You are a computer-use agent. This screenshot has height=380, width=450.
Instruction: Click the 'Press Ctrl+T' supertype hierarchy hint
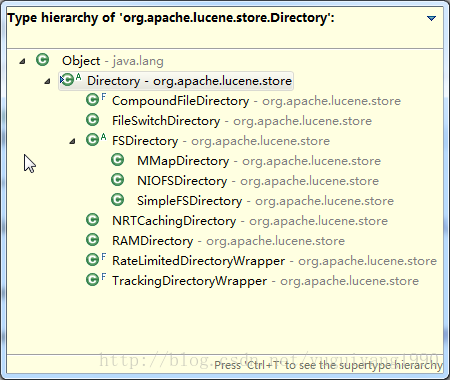click(x=328, y=365)
